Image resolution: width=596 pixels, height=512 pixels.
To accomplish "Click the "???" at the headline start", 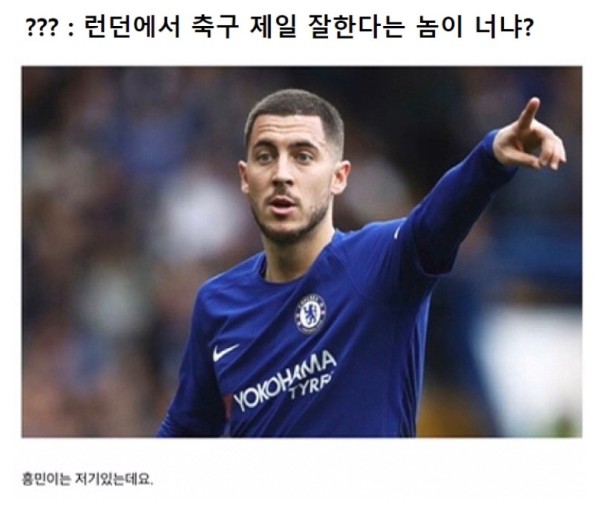I will pos(42,28).
